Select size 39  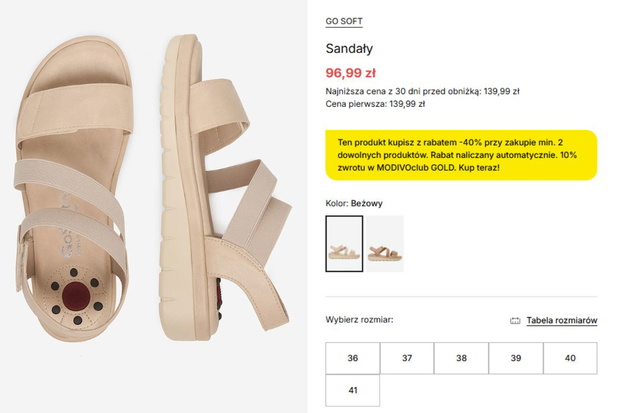(x=516, y=358)
